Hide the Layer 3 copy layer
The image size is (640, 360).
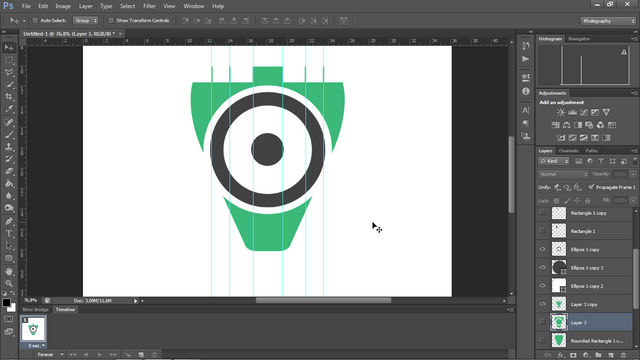click(x=542, y=304)
